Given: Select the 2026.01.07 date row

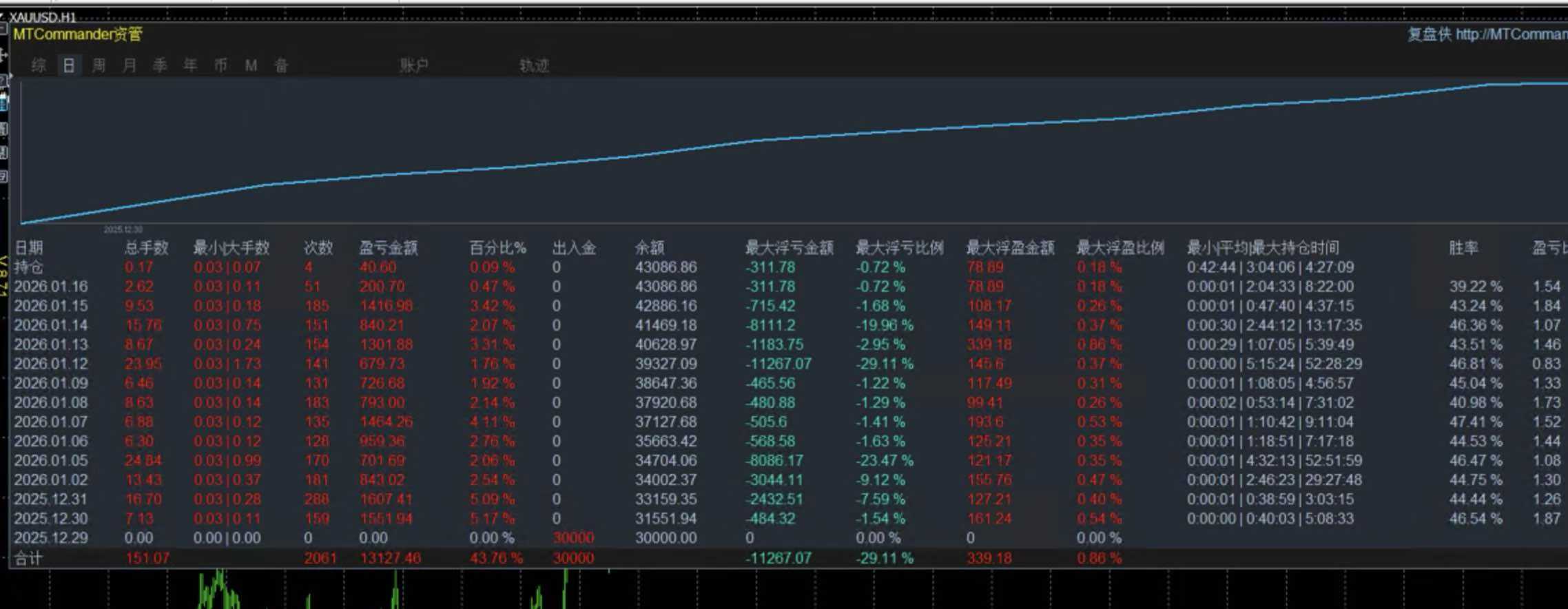Looking at the screenshot, I should click(x=51, y=422).
